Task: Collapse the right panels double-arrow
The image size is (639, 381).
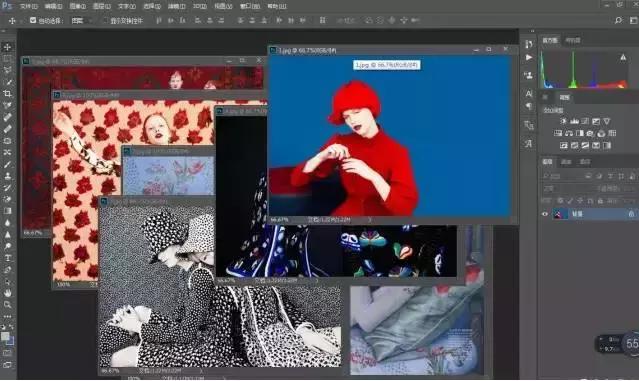Action: (x=532, y=31)
